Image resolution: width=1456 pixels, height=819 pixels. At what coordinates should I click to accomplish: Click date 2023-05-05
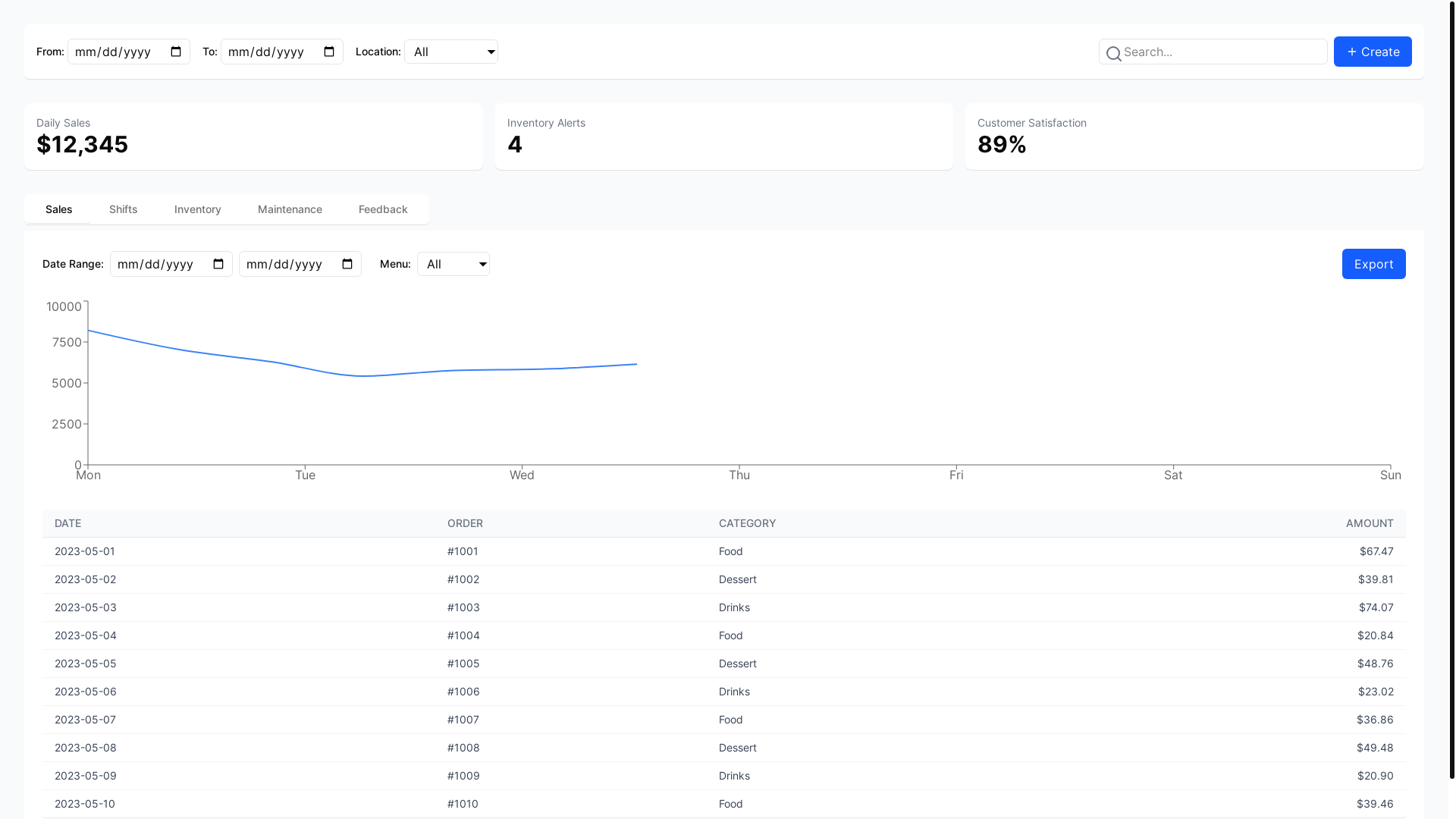click(x=86, y=664)
